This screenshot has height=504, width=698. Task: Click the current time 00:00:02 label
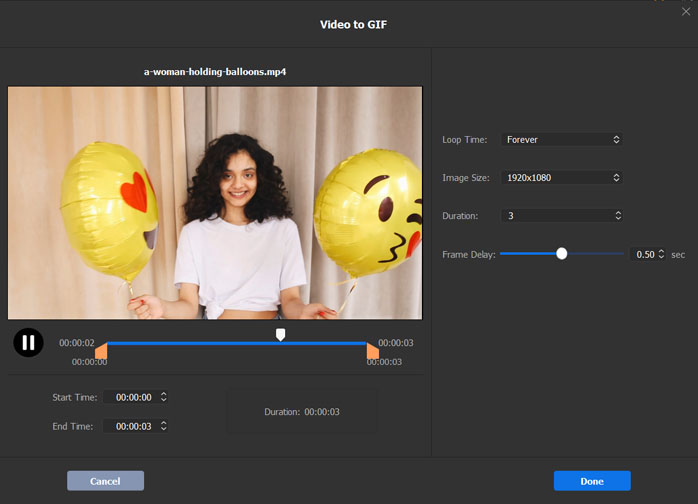[77, 343]
